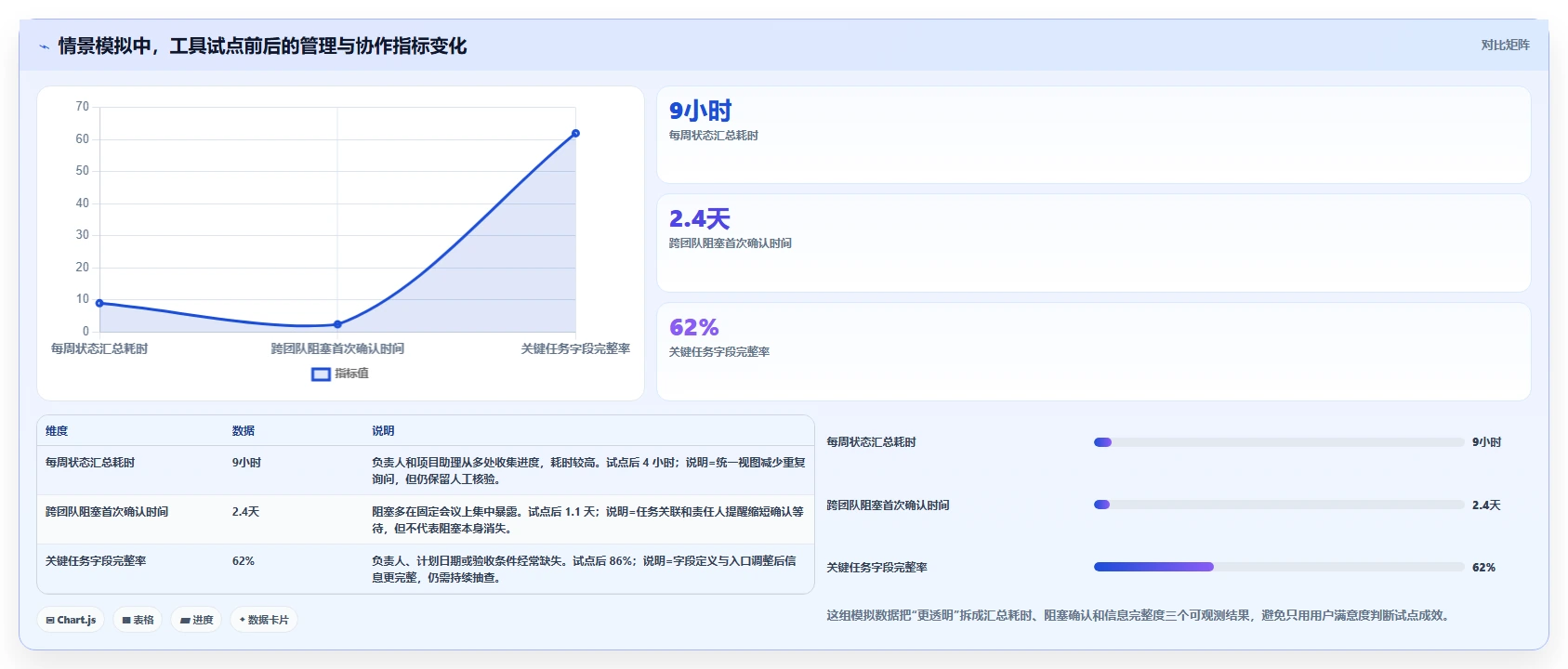Click the y-axis tick label 70
1568x669 pixels.
pyautogui.click(x=83, y=107)
